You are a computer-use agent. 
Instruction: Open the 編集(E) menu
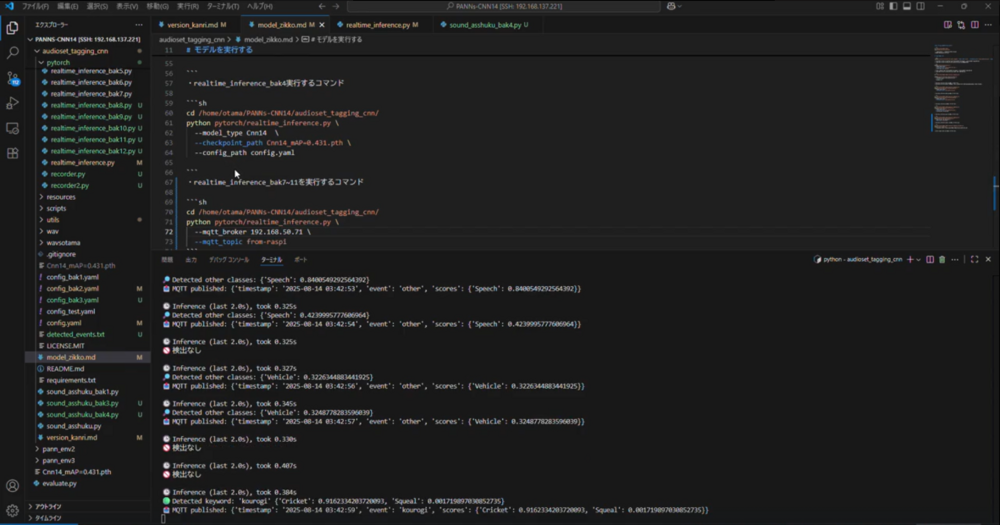(x=68, y=6)
